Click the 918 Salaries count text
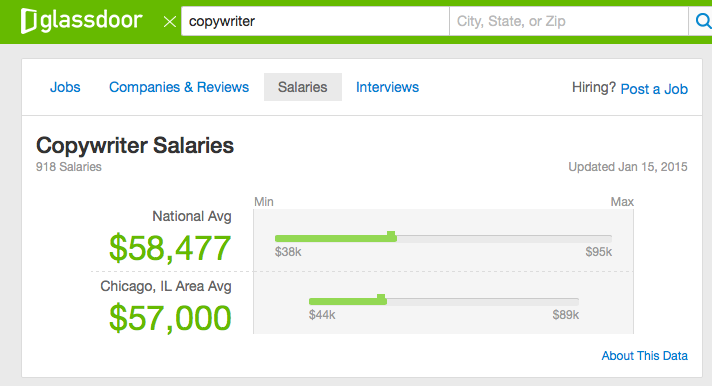Viewport: 712px width, 386px height. pyautogui.click(x=69, y=167)
